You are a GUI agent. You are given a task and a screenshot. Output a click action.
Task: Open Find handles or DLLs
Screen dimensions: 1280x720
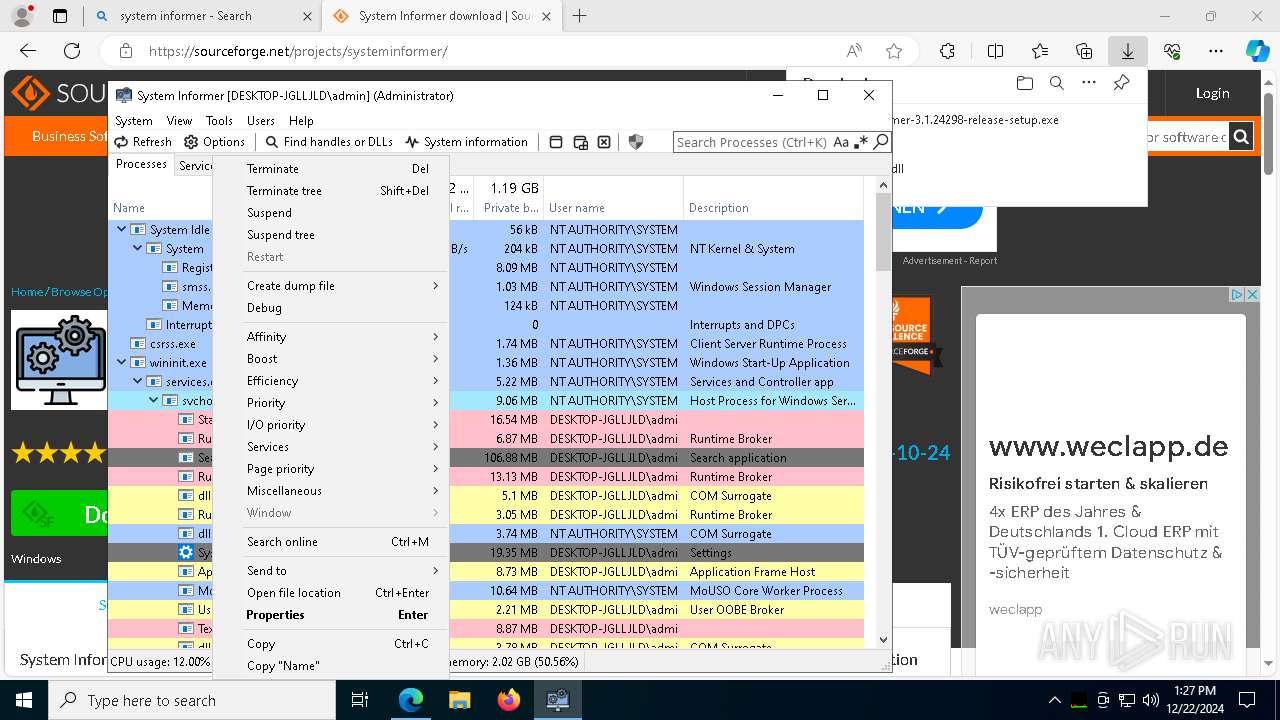[328, 142]
